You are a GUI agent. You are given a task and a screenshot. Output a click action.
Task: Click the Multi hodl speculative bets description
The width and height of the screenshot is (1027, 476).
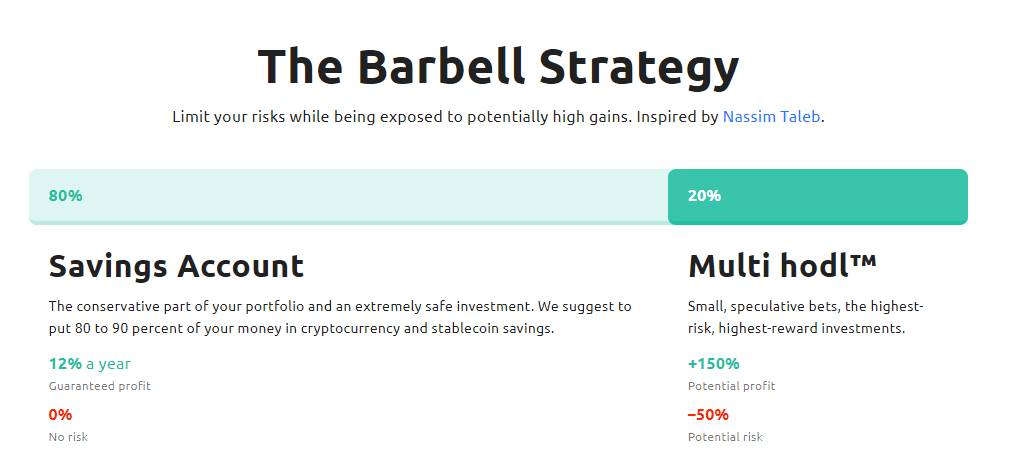(806, 318)
